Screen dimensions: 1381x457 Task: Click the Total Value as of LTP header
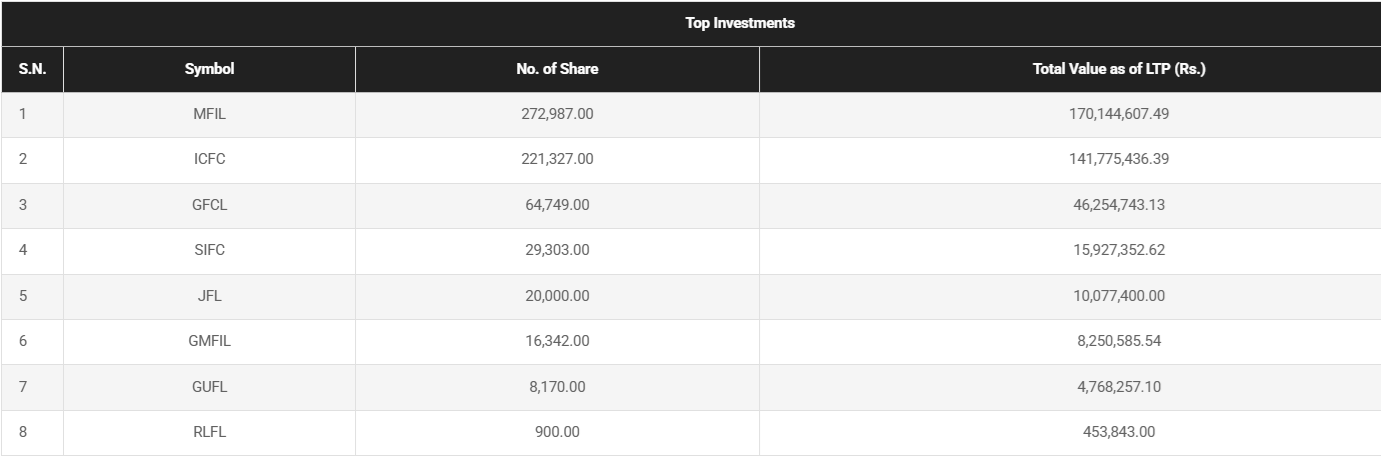(1118, 69)
